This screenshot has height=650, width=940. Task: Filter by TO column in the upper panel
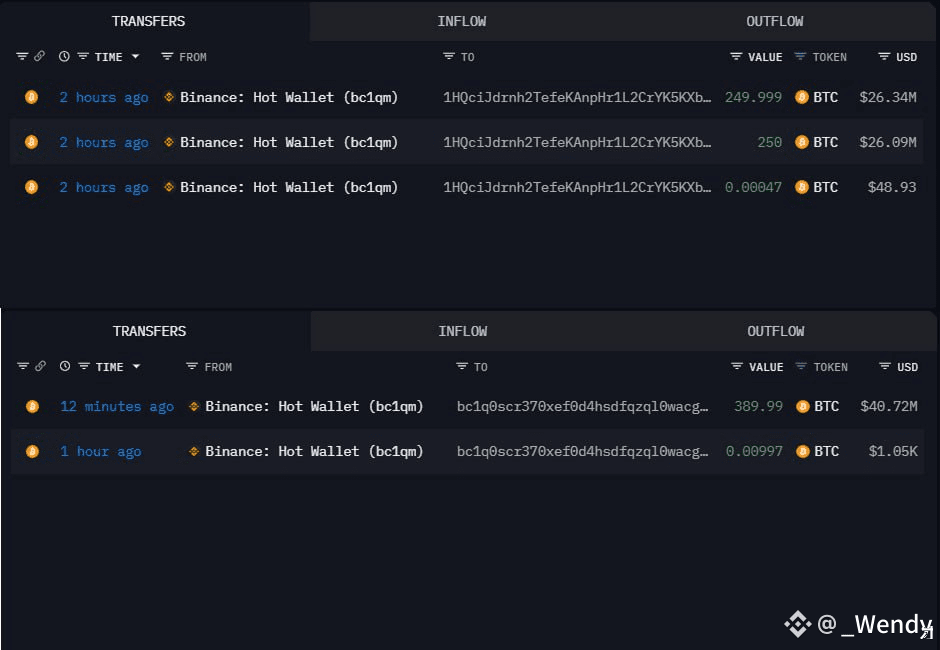[x=448, y=56]
